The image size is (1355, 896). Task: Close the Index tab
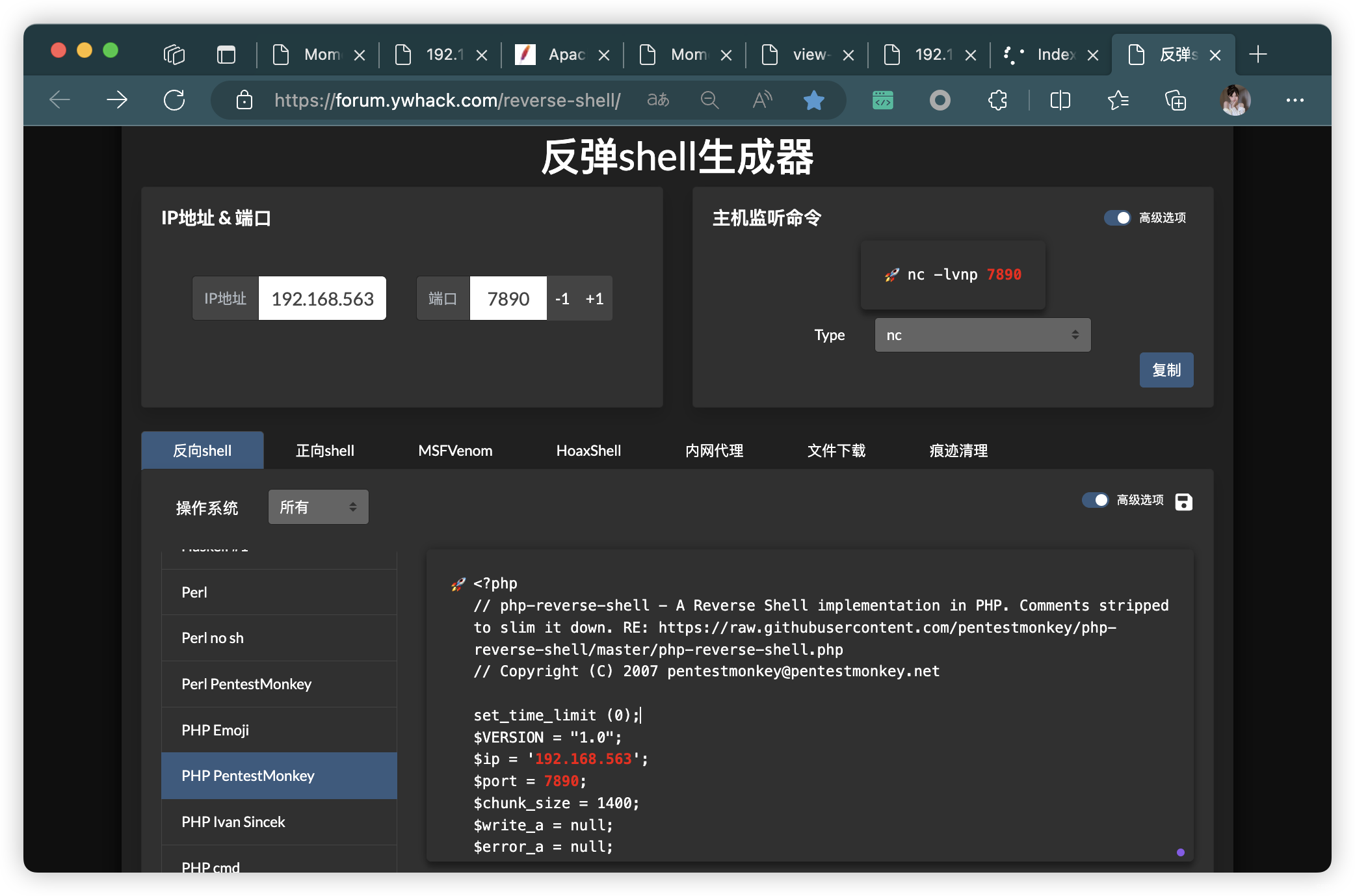pos(1093,55)
